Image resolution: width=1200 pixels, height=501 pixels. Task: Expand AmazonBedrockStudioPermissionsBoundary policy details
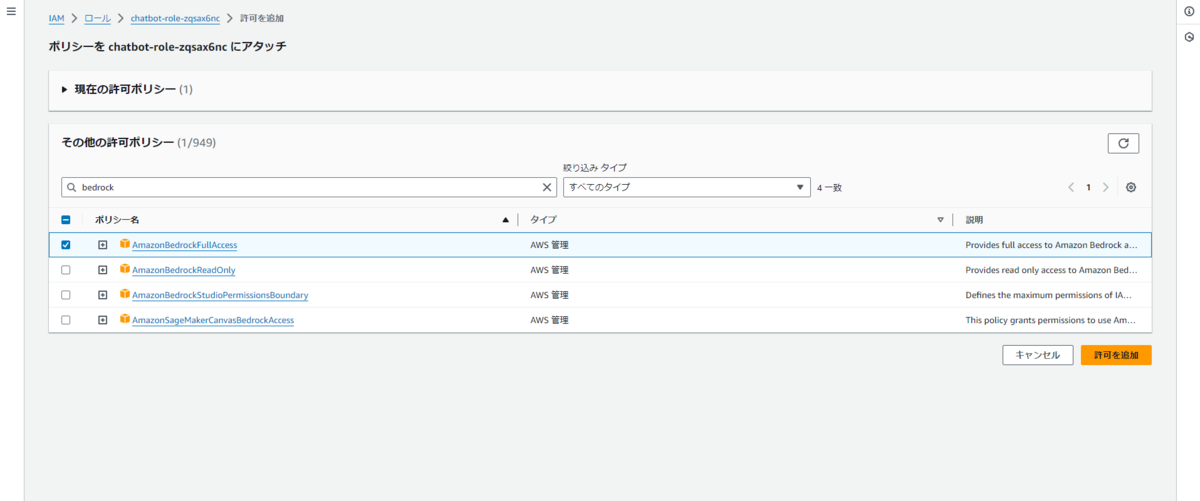pos(102,295)
